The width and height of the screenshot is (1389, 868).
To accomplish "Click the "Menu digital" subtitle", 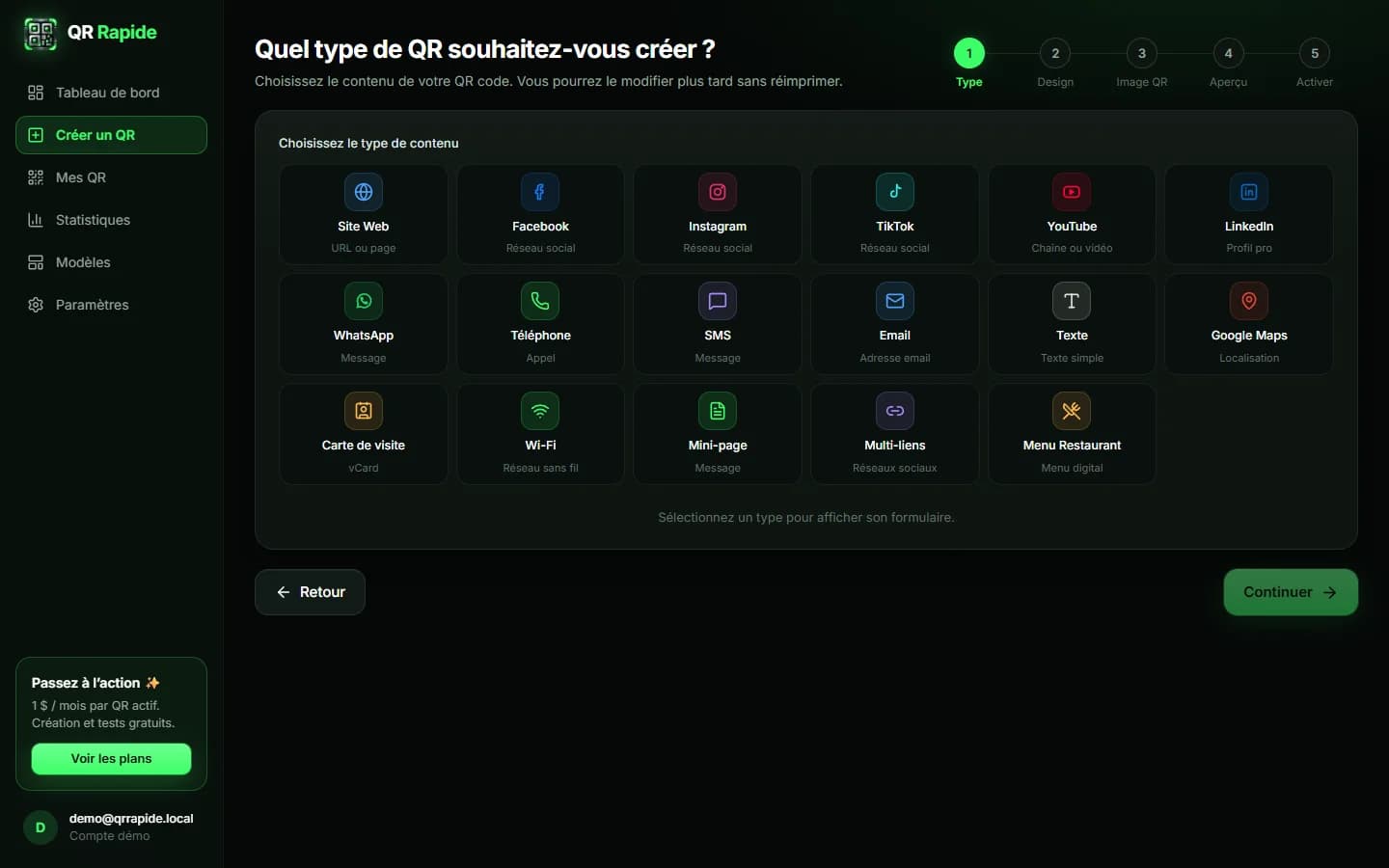I will click(1072, 468).
